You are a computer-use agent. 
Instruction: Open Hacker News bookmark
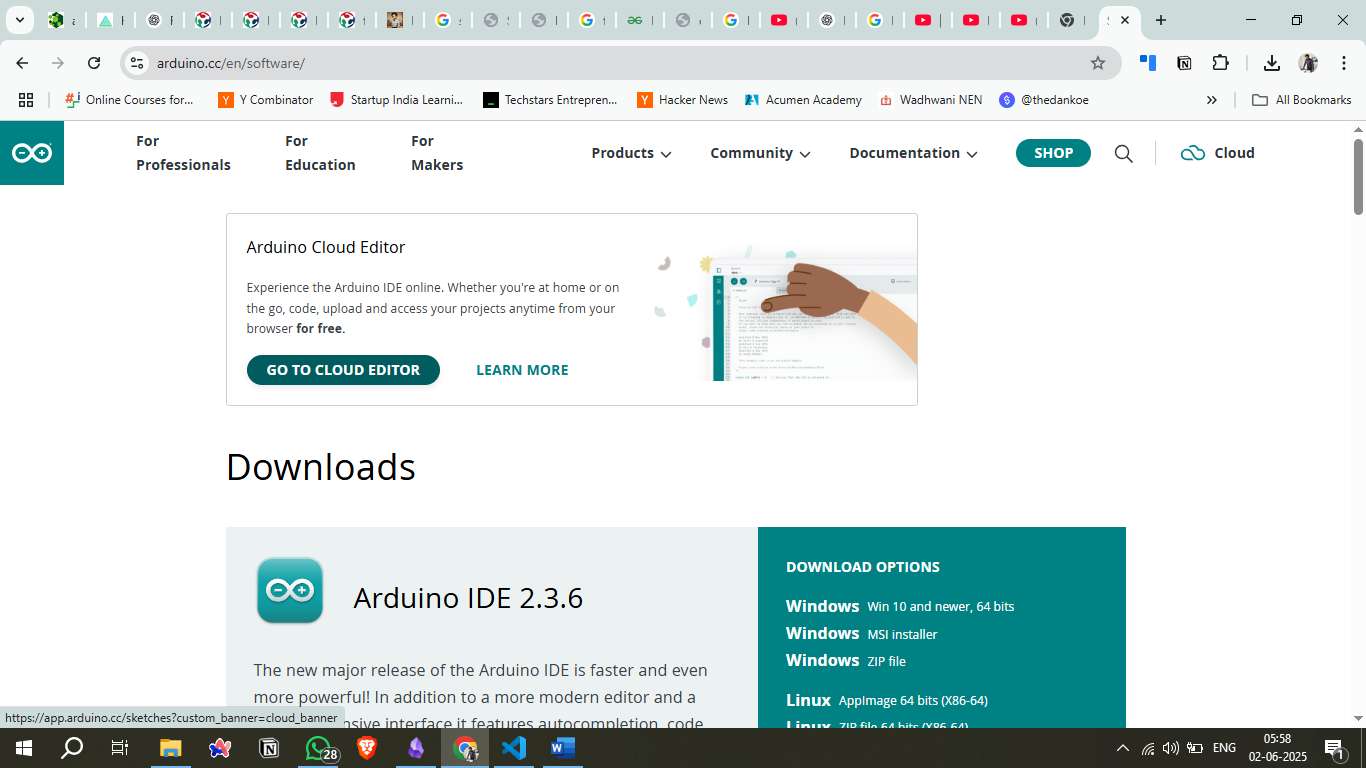pos(682,100)
